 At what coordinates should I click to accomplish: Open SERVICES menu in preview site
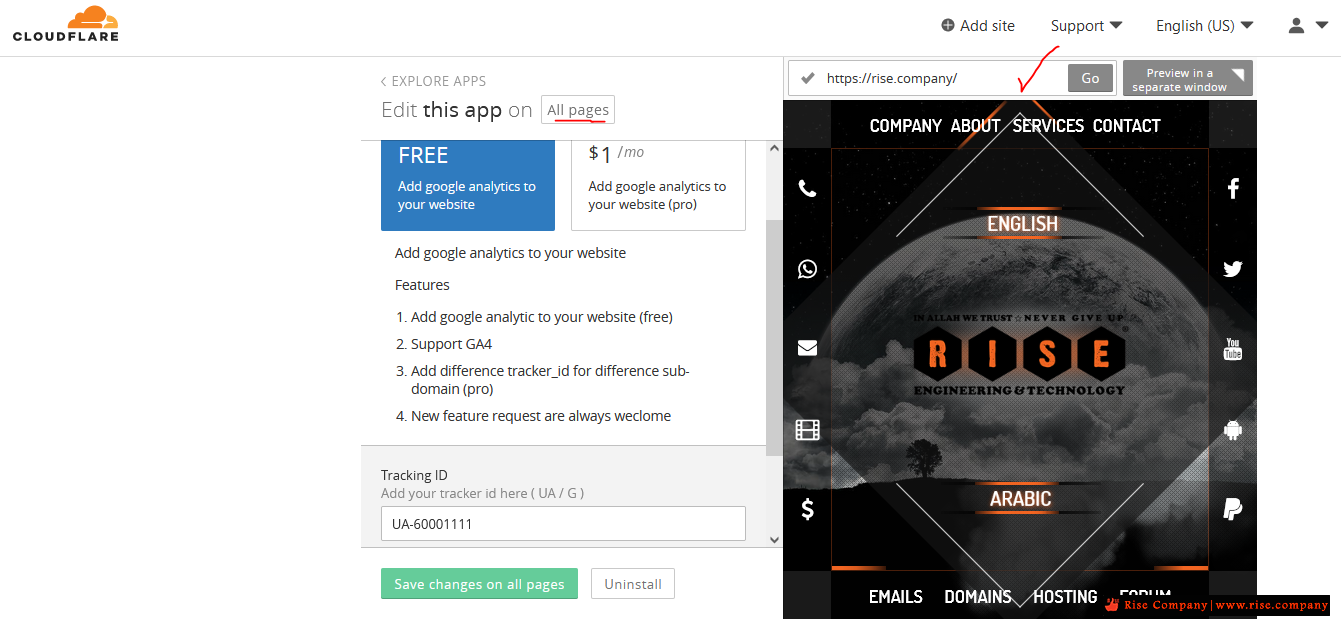pyautogui.click(x=1048, y=126)
